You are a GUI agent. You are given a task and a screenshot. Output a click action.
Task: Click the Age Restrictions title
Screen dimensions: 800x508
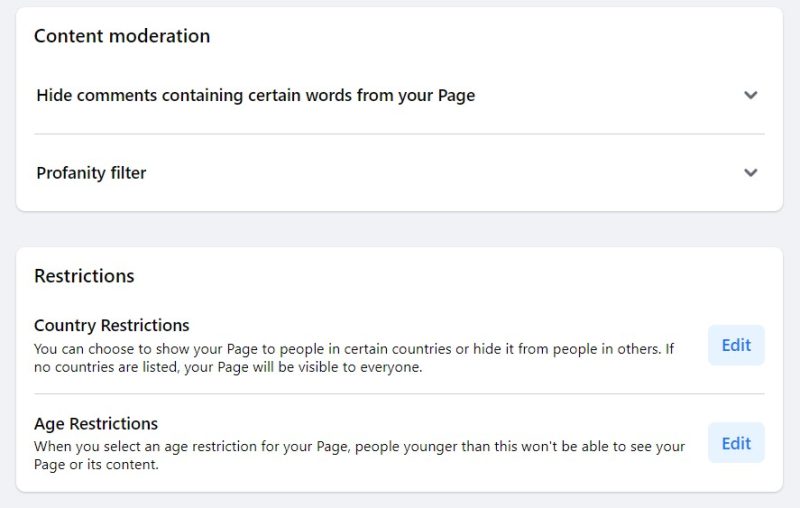(96, 423)
